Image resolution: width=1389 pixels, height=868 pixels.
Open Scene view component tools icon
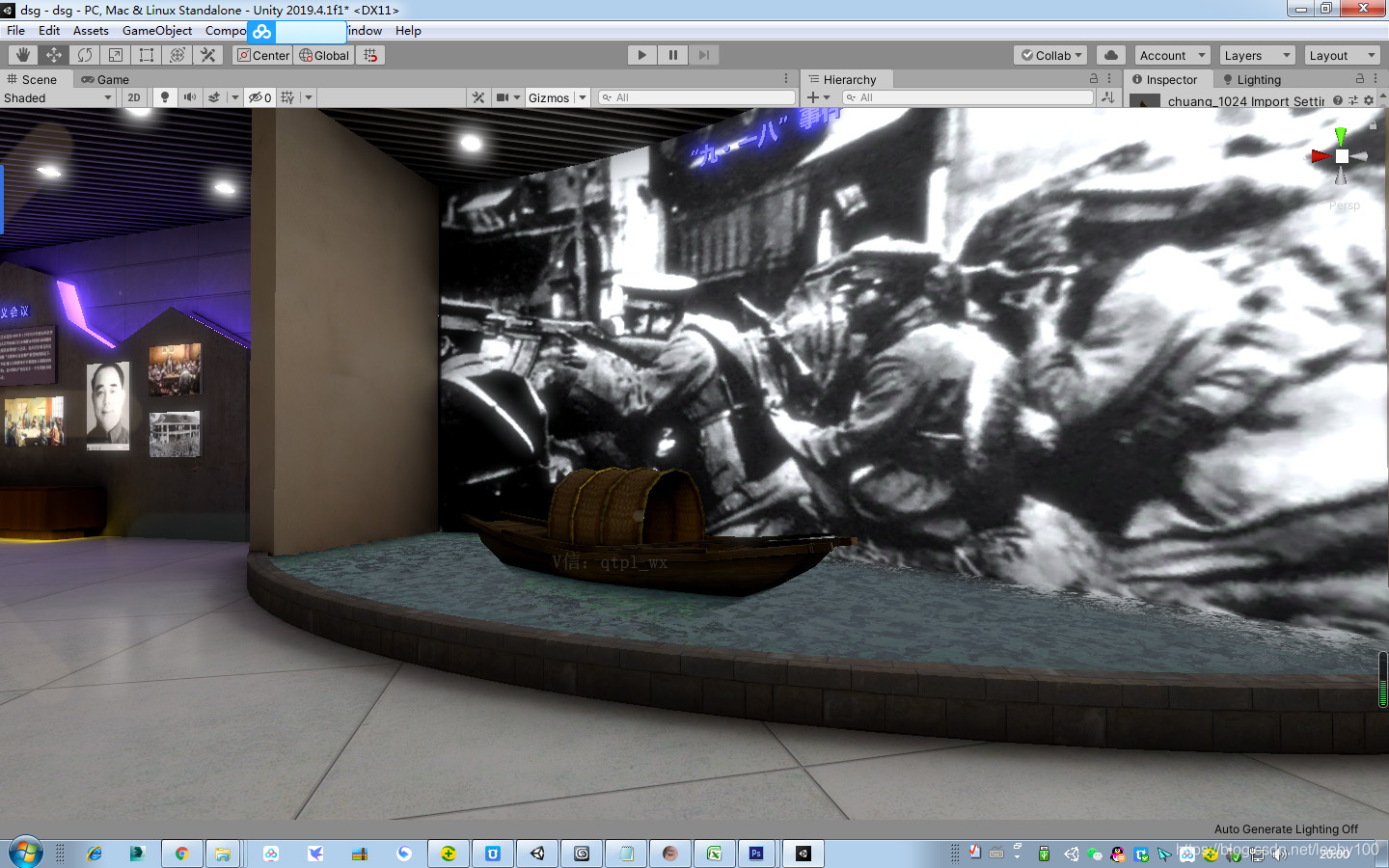pos(478,97)
